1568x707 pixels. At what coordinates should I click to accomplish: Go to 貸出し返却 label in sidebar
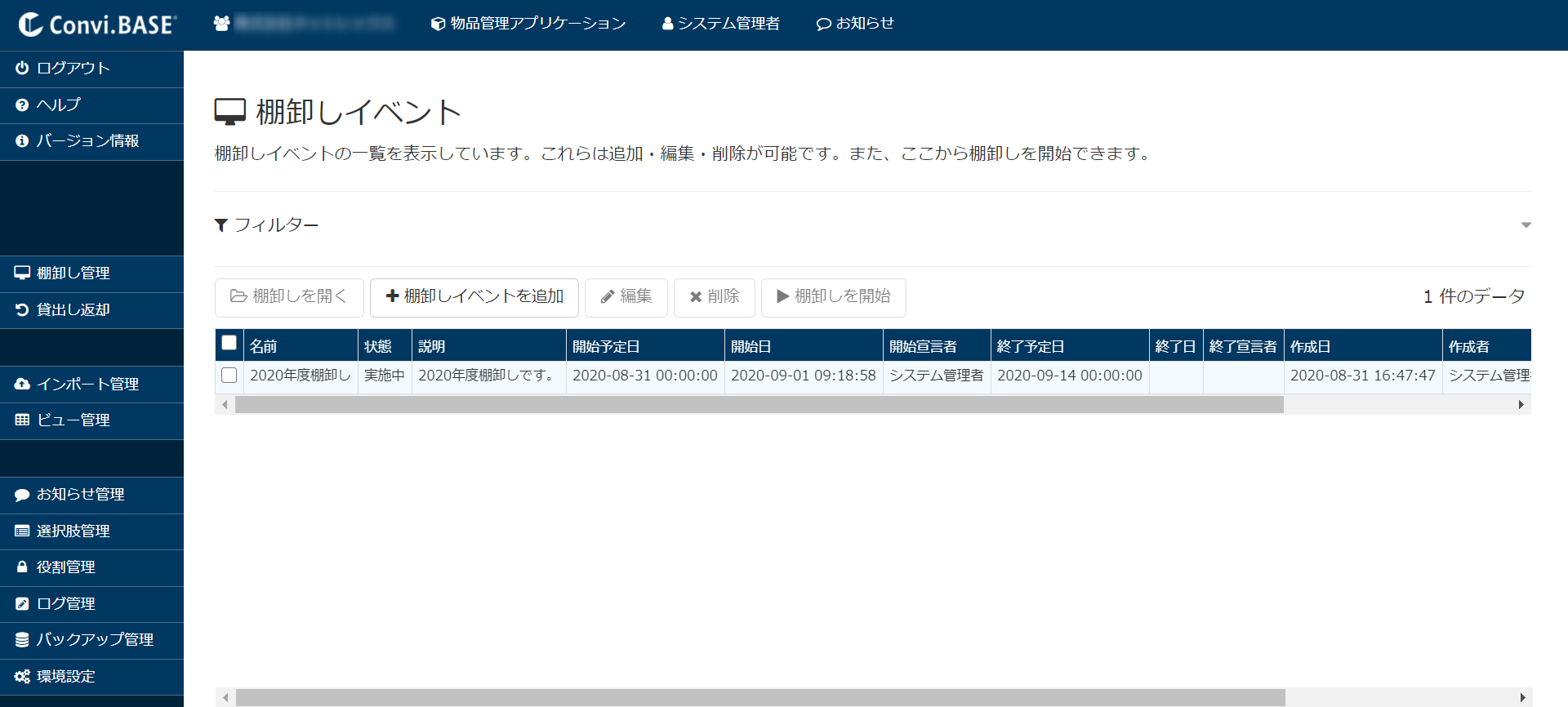(x=73, y=310)
